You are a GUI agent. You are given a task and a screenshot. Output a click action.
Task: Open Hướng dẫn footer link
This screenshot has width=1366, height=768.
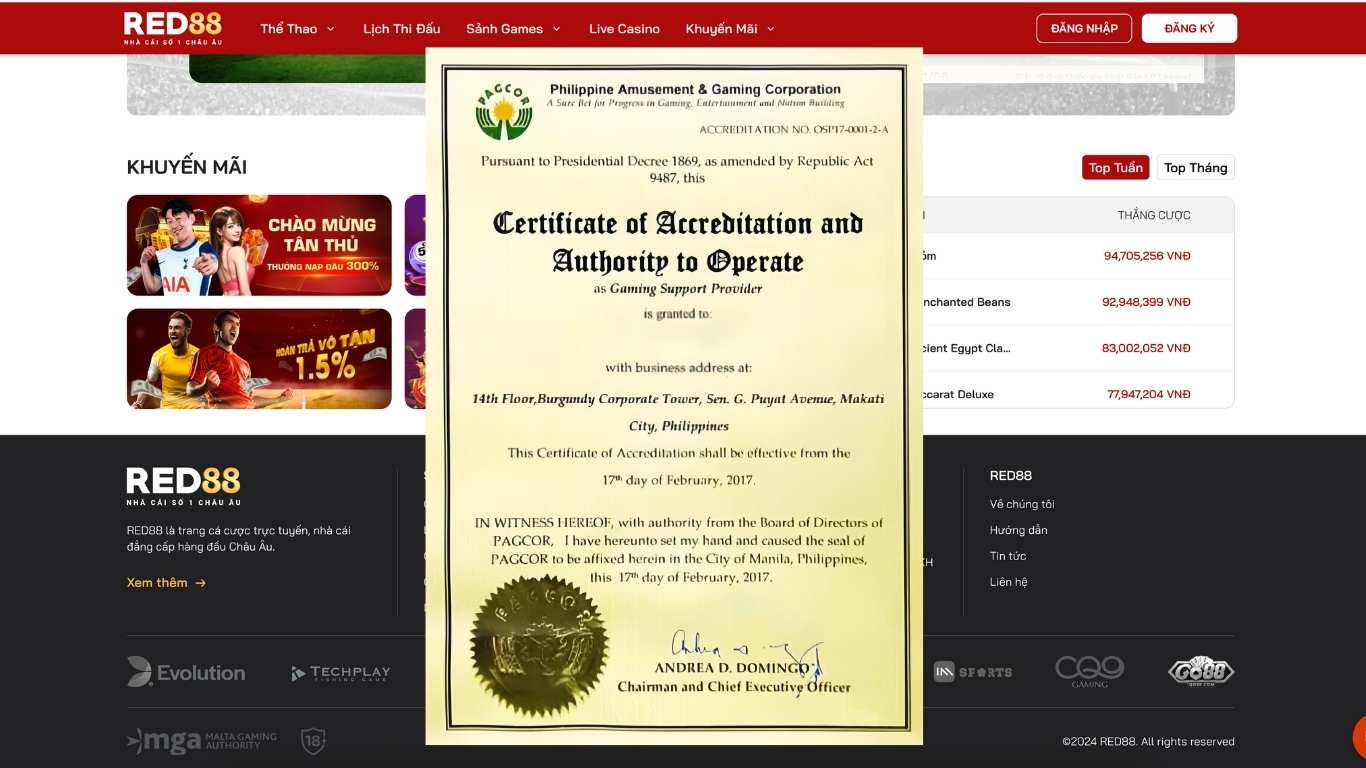(1019, 530)
